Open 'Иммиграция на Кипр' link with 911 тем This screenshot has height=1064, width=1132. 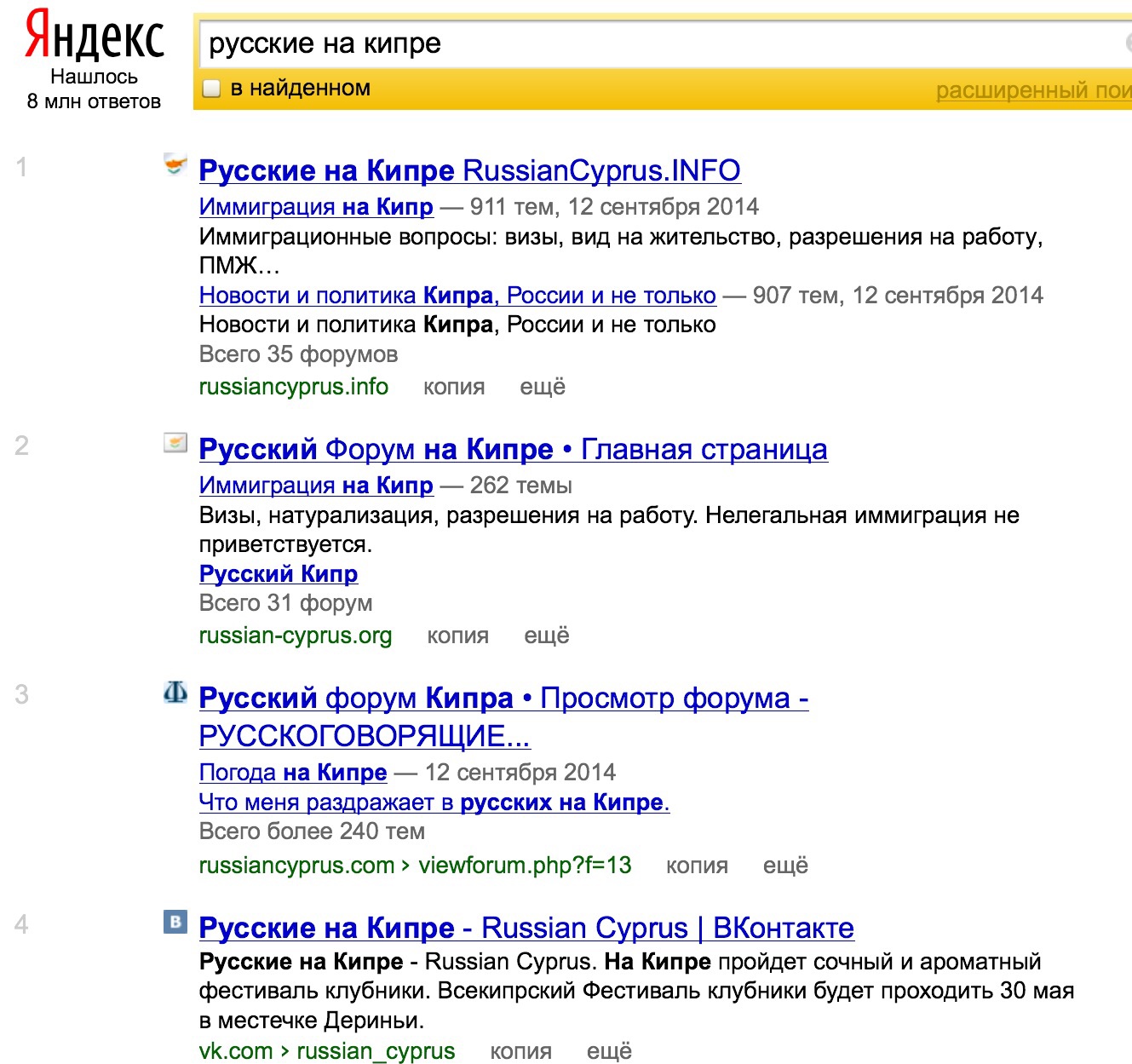tap(316, 207)
